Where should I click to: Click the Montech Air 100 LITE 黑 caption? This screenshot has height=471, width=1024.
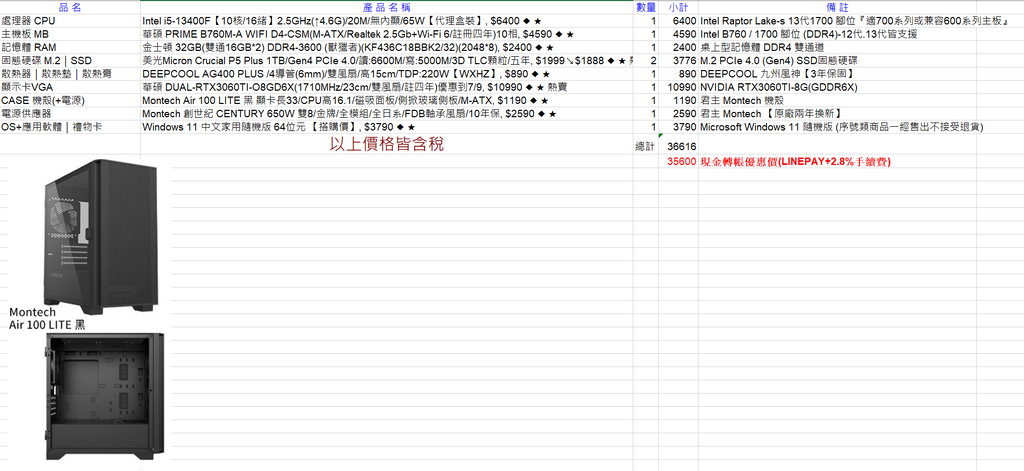47,319
